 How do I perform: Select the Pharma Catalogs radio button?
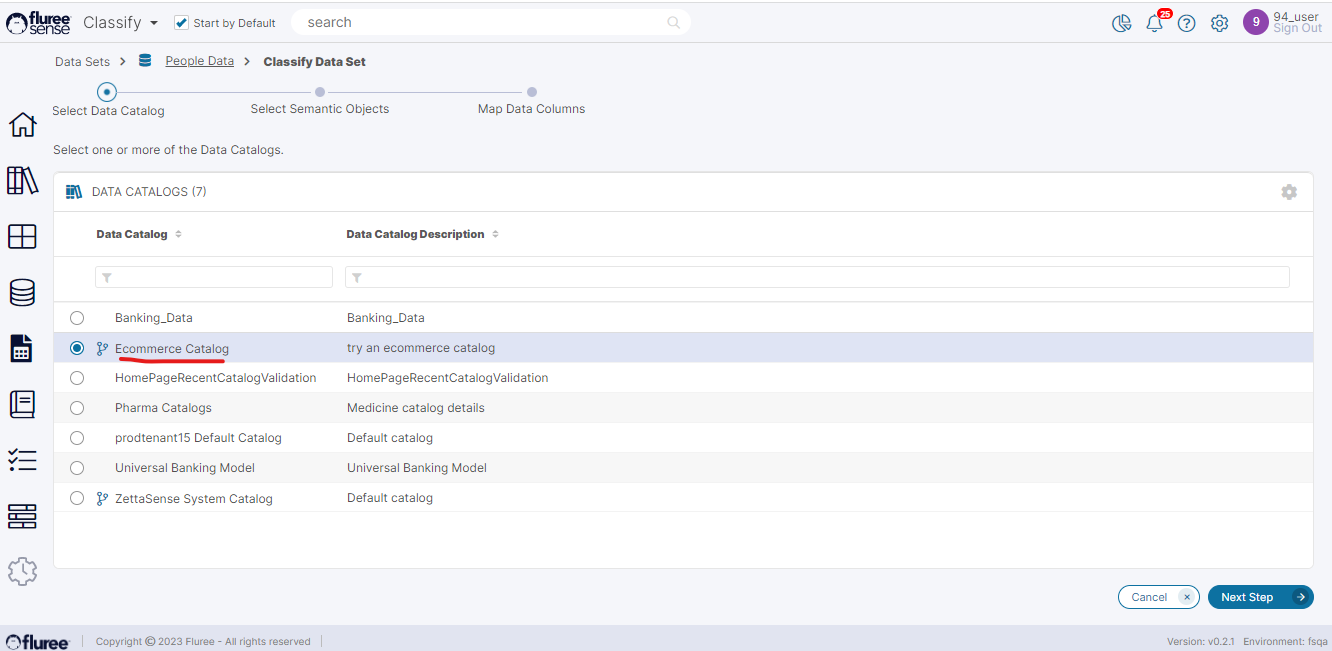point(77,408)
